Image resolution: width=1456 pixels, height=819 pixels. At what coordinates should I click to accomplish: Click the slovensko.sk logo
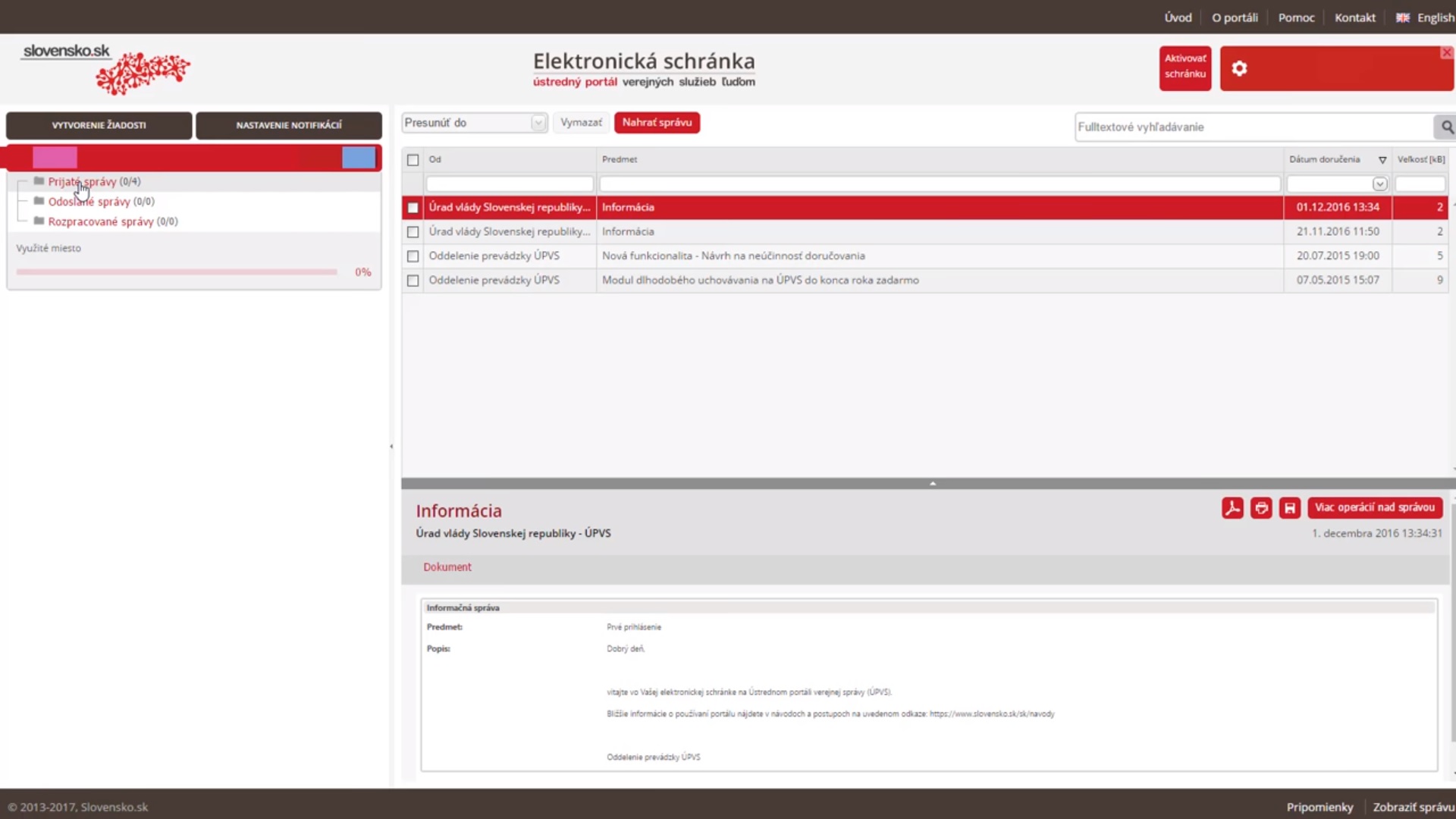coord(105,68)
